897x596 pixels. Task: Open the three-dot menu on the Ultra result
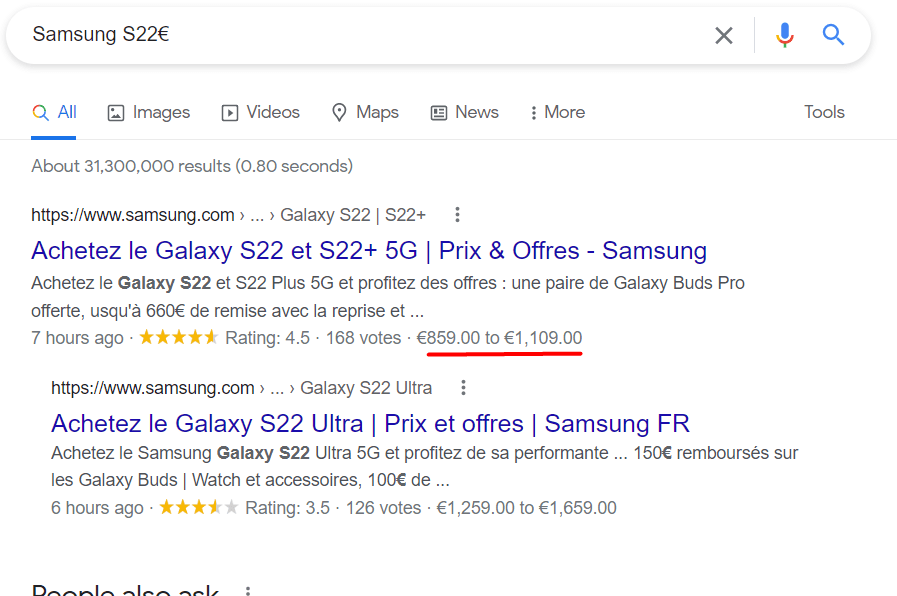coord(463,387)
